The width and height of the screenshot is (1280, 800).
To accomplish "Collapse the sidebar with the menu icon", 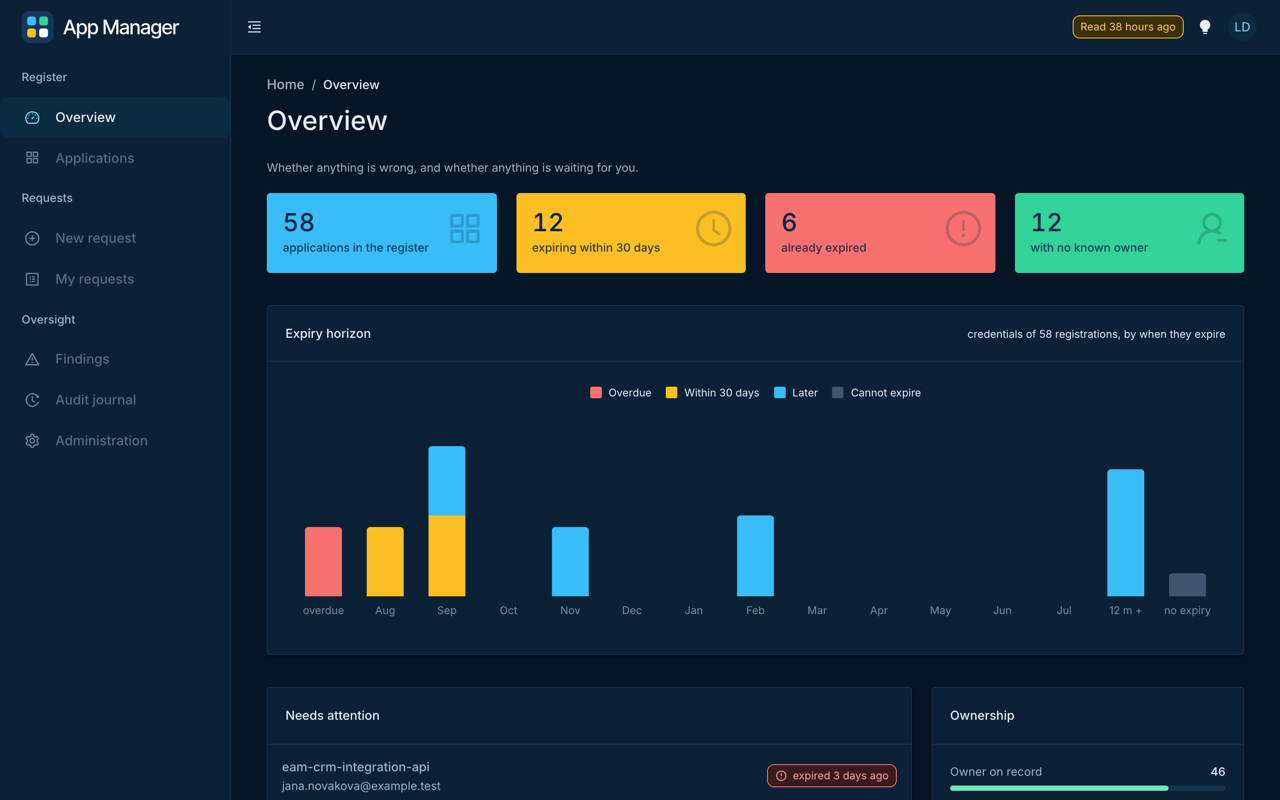I will point(254,27).
